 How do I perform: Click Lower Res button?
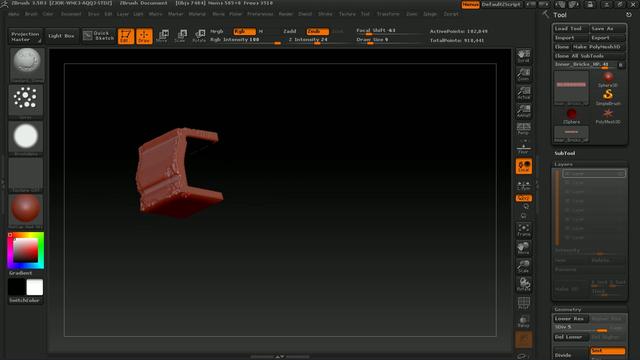click(571, 319)
